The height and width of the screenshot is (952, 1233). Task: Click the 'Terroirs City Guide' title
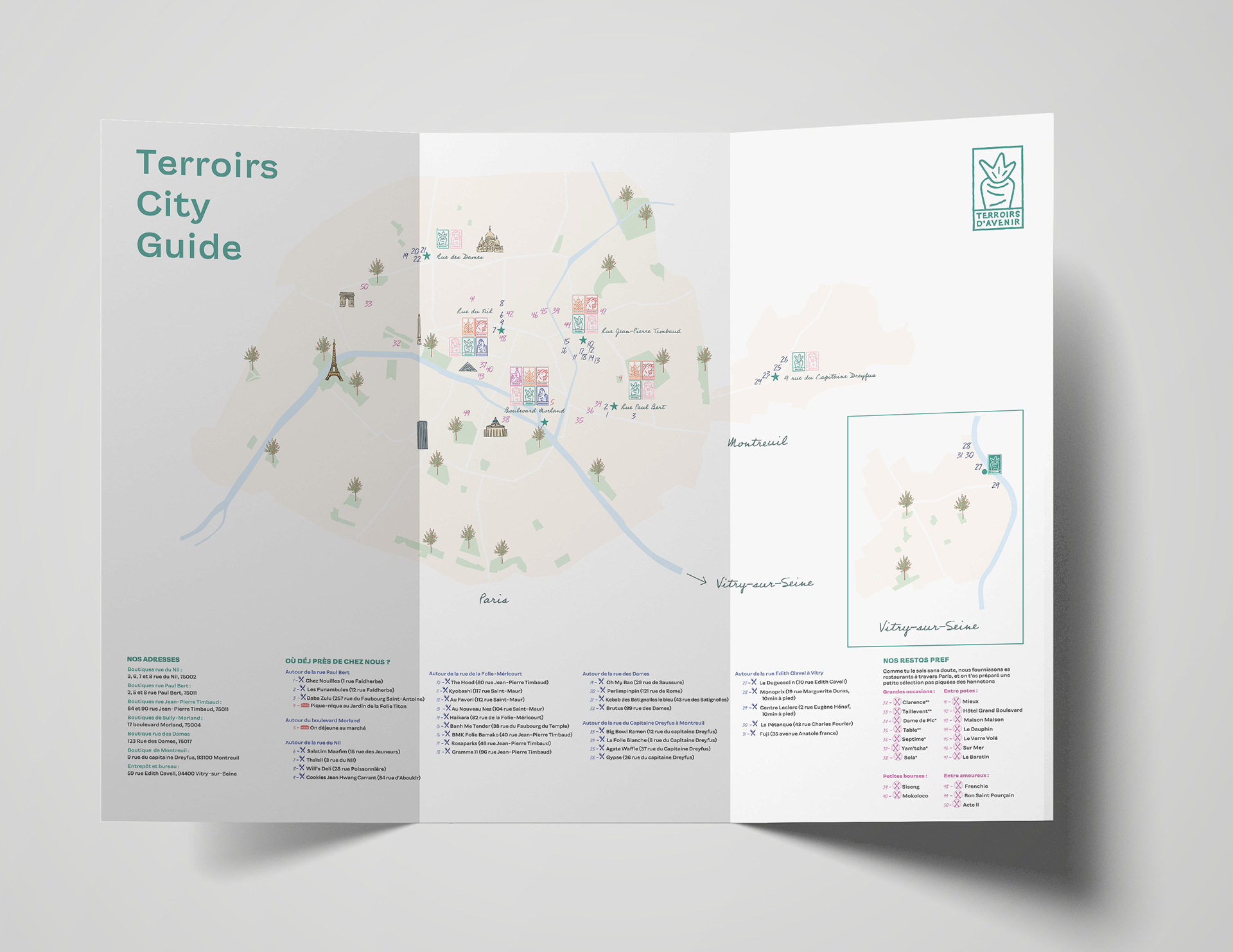coord(207,204)
